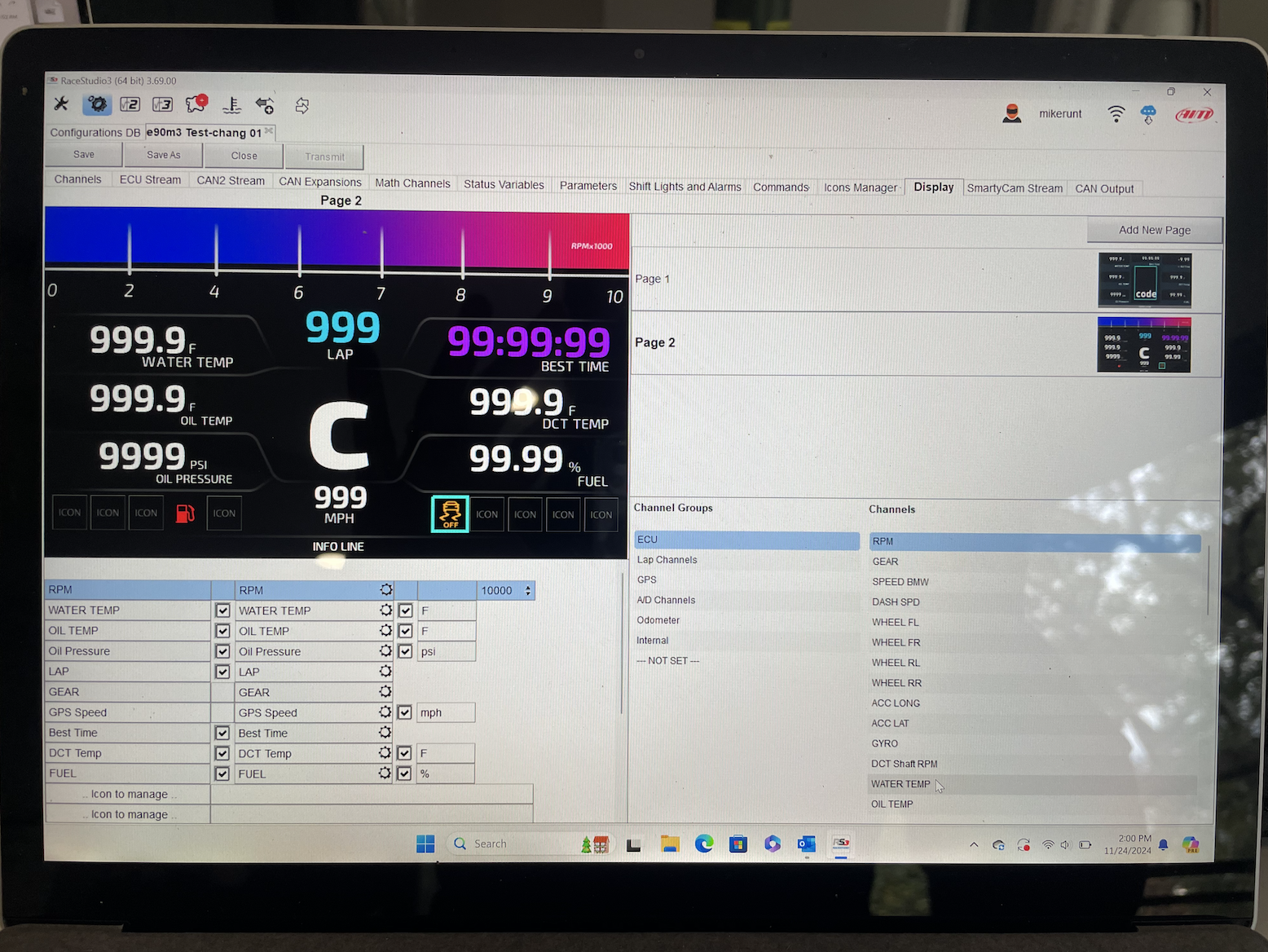Toggle DCT Temp label checkbox

(x=222, y=752)
